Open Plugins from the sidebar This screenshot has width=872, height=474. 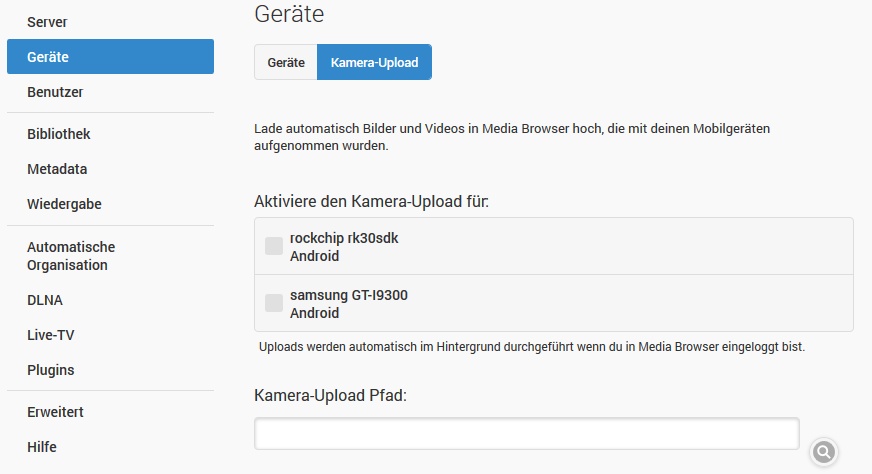pyautogui.click(x=51, y=370)
